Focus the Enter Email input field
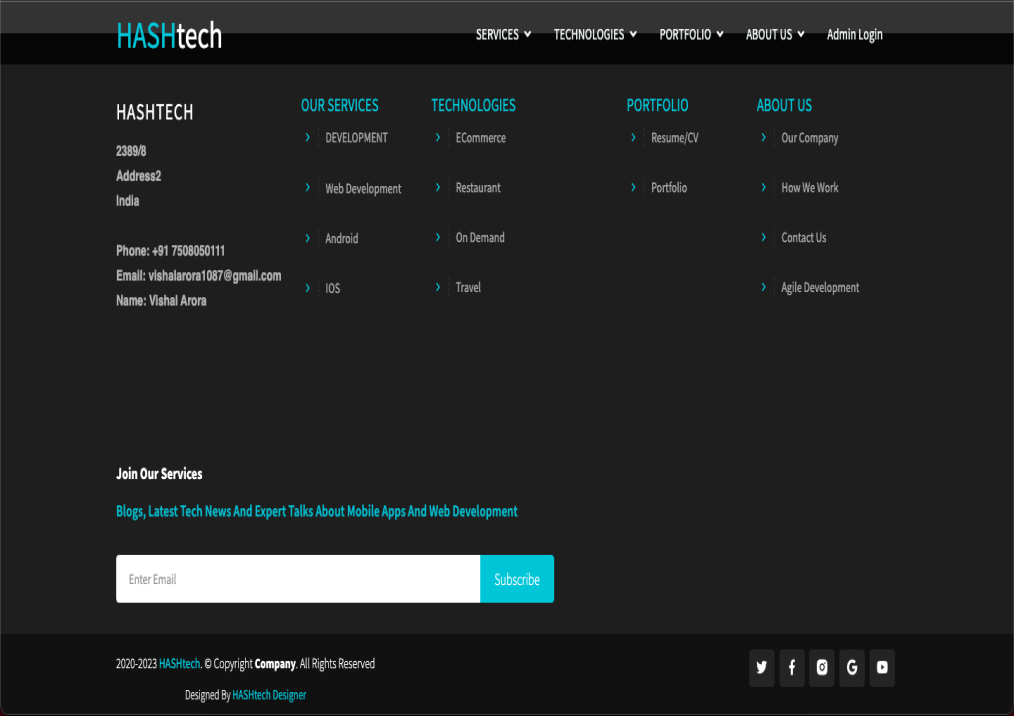This screenshot has height=716, width=1014. click(298, 579)
